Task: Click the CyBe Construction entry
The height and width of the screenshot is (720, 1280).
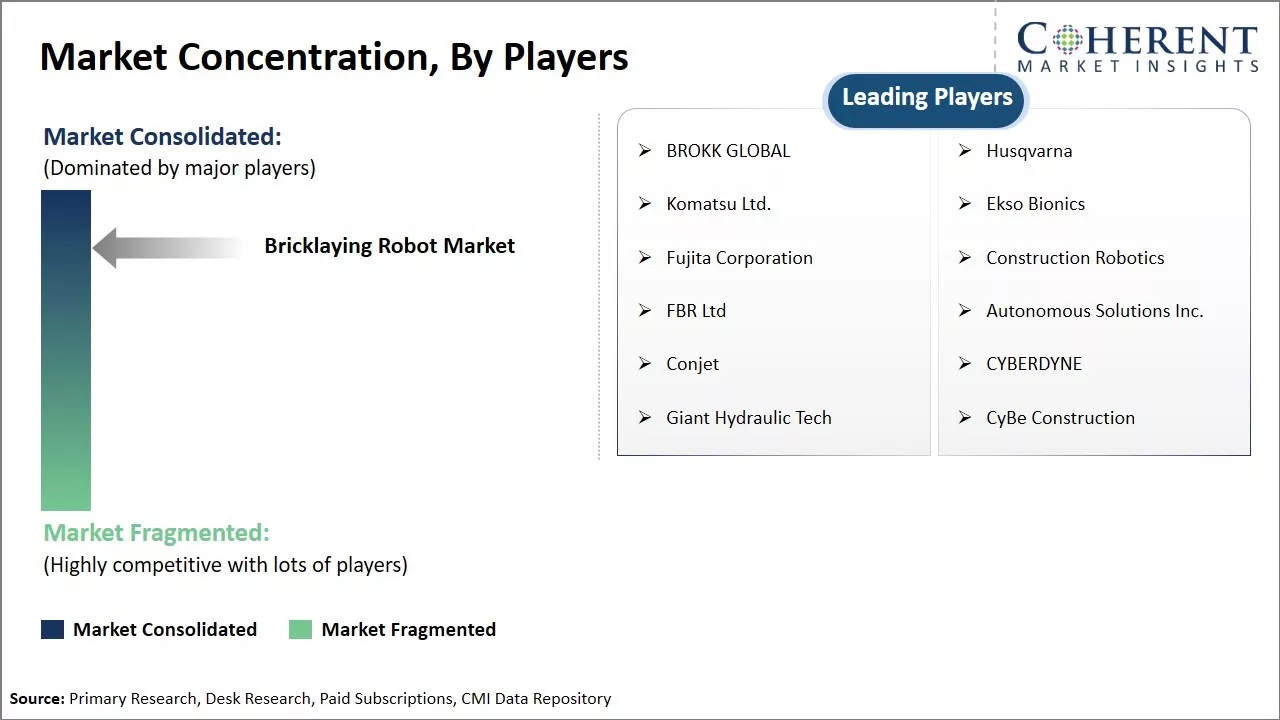Action: pos(1060,418)
